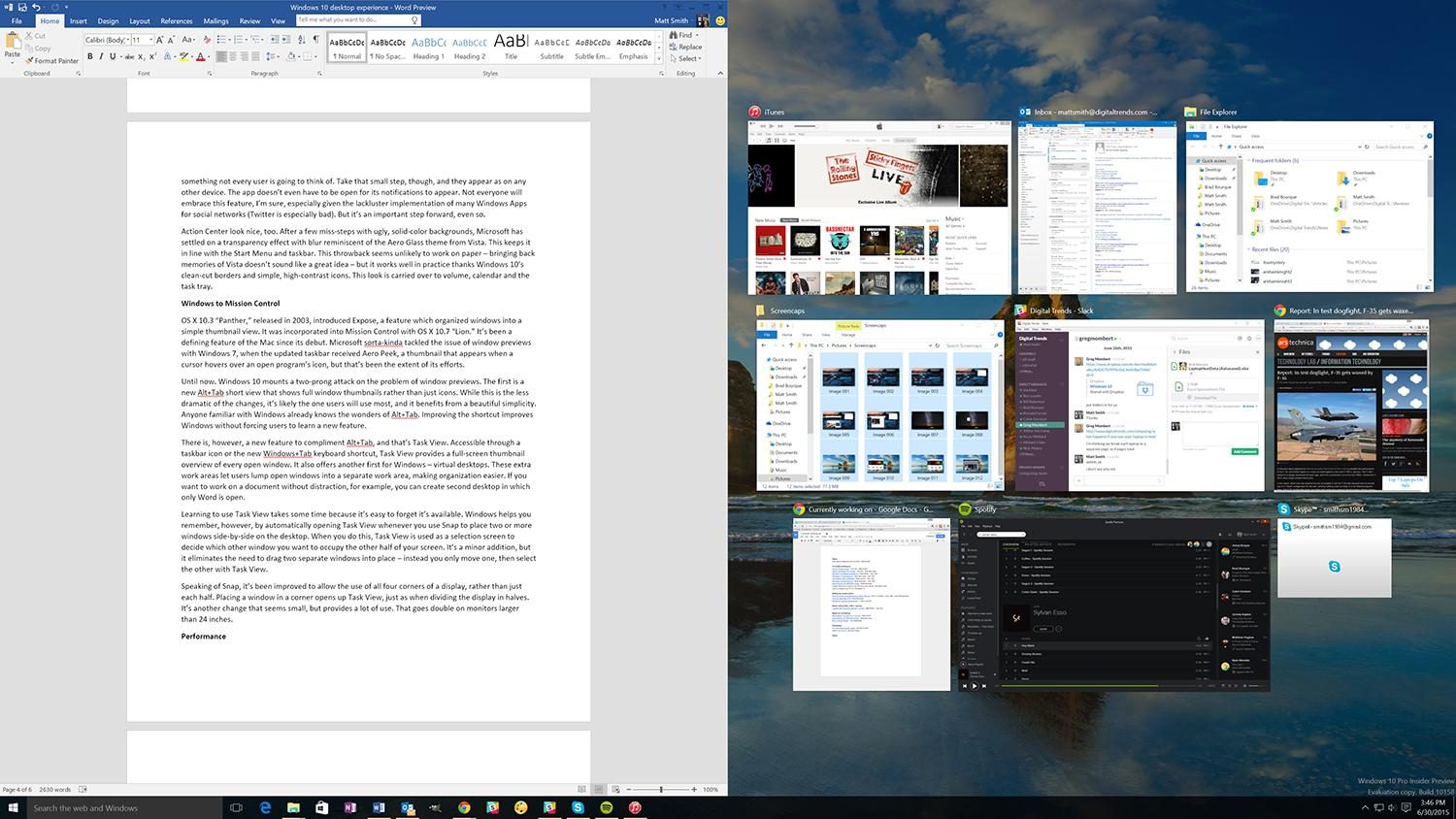
Task: Open Google Chrome from taskbar
Action: pos(464,807)
